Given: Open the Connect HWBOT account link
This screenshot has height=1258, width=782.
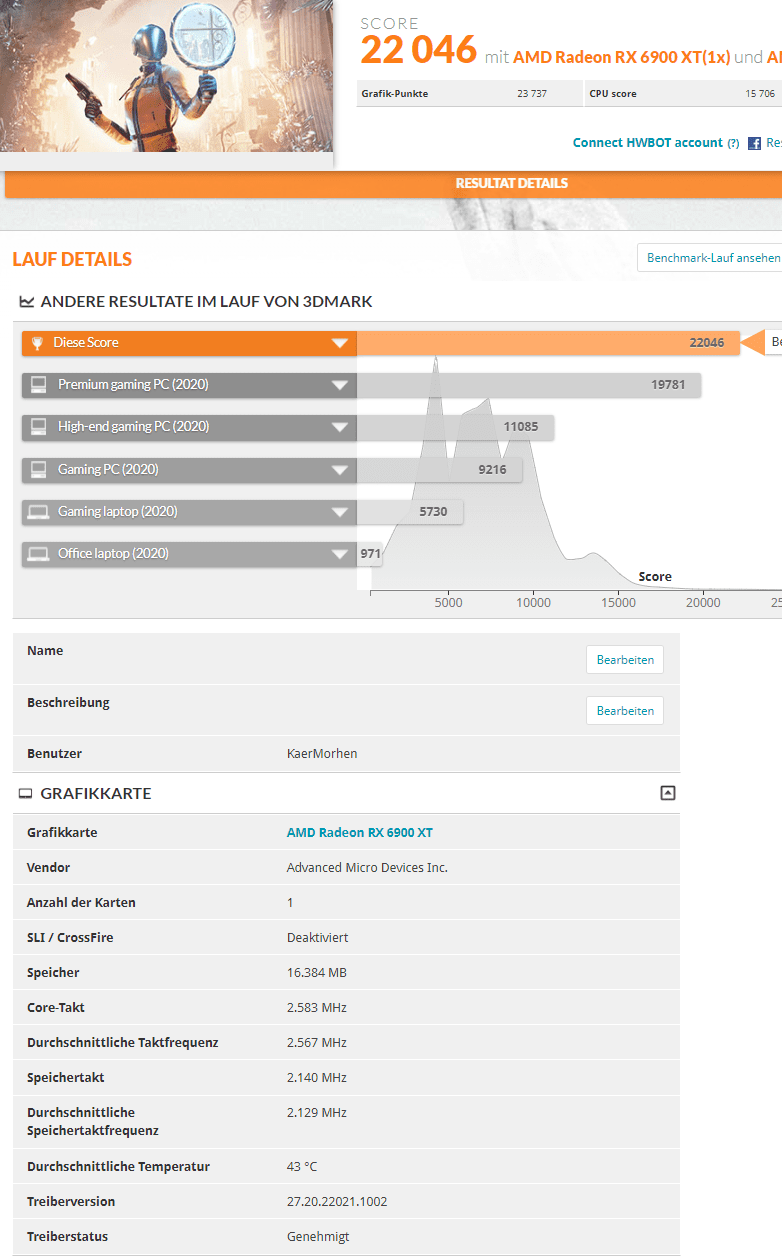Looking at the screenshot, I should click(647, 143).
